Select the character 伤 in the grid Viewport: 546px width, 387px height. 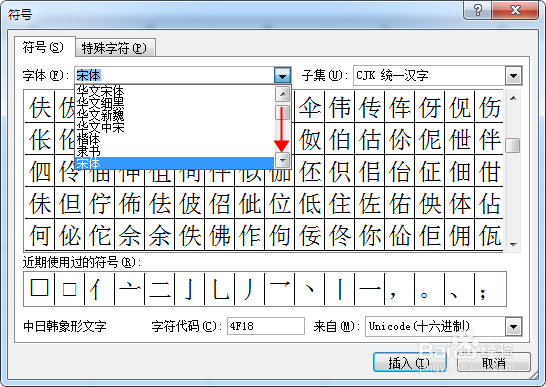pos(489,107)
